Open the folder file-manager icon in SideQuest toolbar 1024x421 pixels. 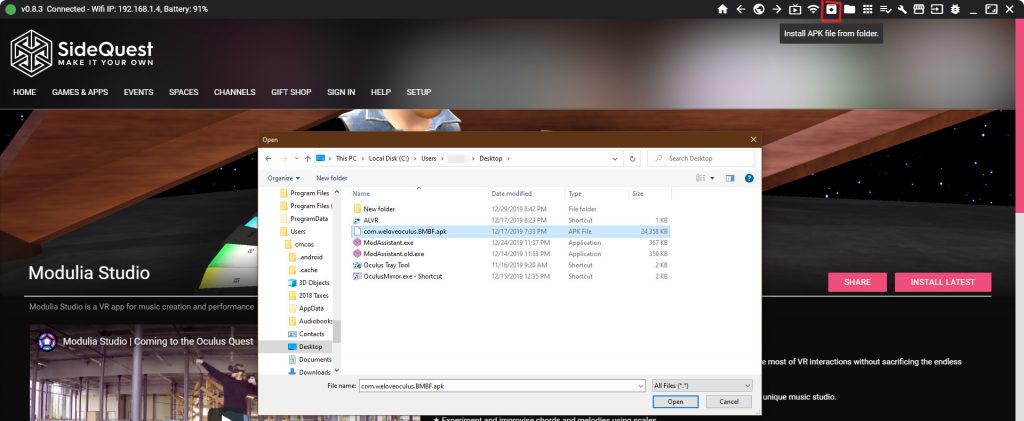click(849, 9)
